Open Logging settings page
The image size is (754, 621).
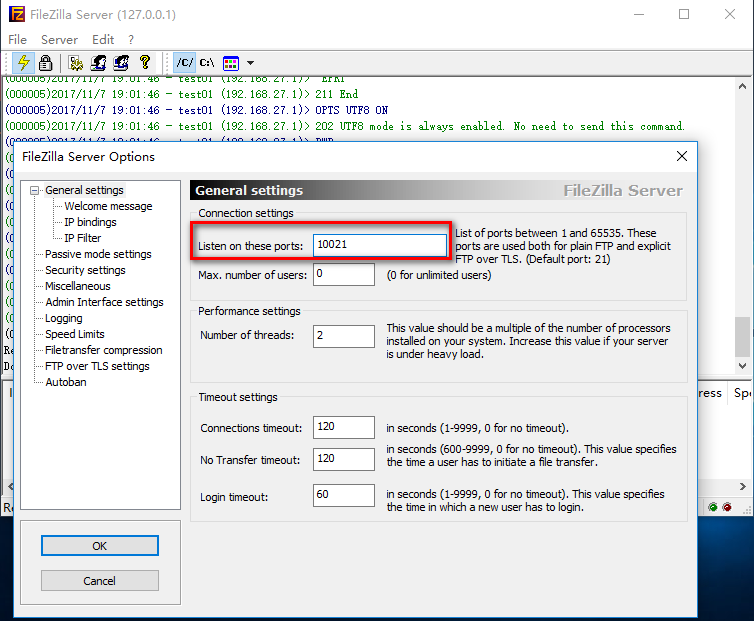63,318
